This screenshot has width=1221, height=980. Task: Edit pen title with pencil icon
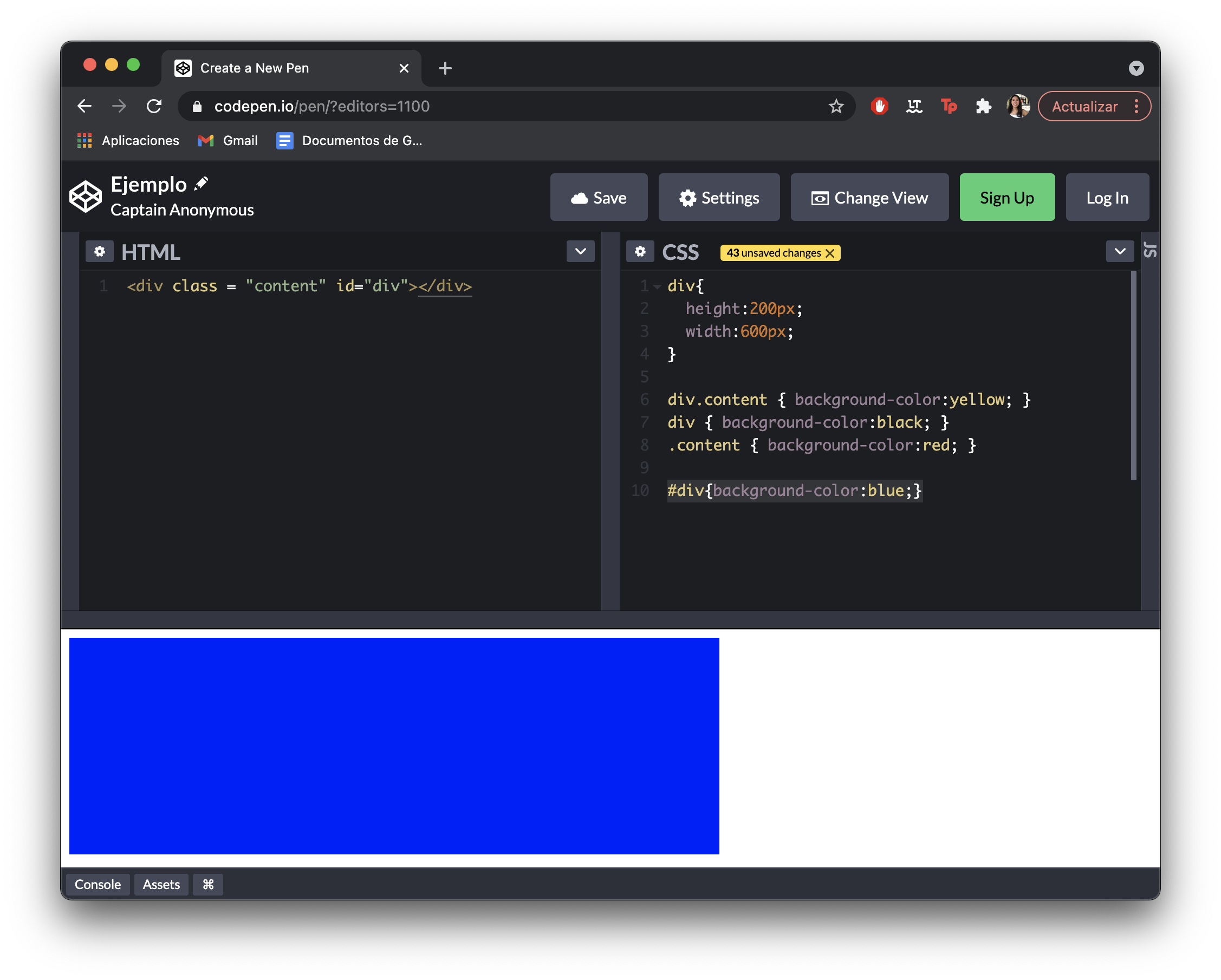point(201,184)
